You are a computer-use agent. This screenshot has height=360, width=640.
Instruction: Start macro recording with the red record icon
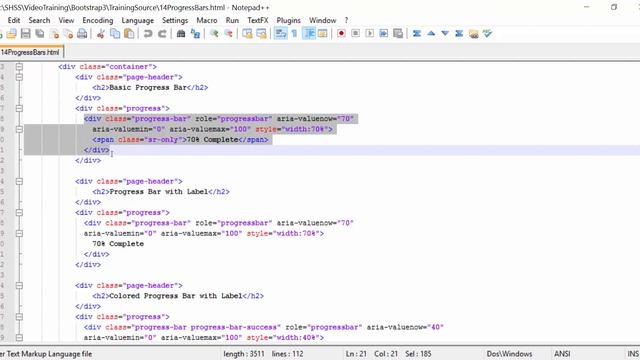pyautogui.click(x=341, y=33)
